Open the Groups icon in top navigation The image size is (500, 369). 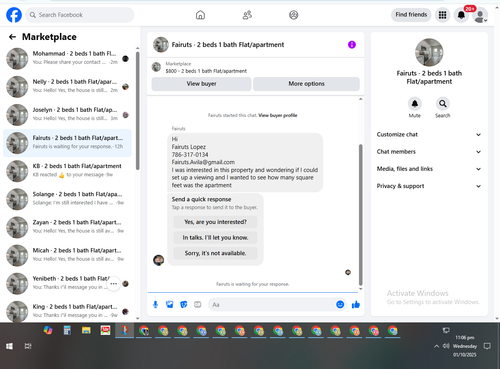click(x=294, y=15)
